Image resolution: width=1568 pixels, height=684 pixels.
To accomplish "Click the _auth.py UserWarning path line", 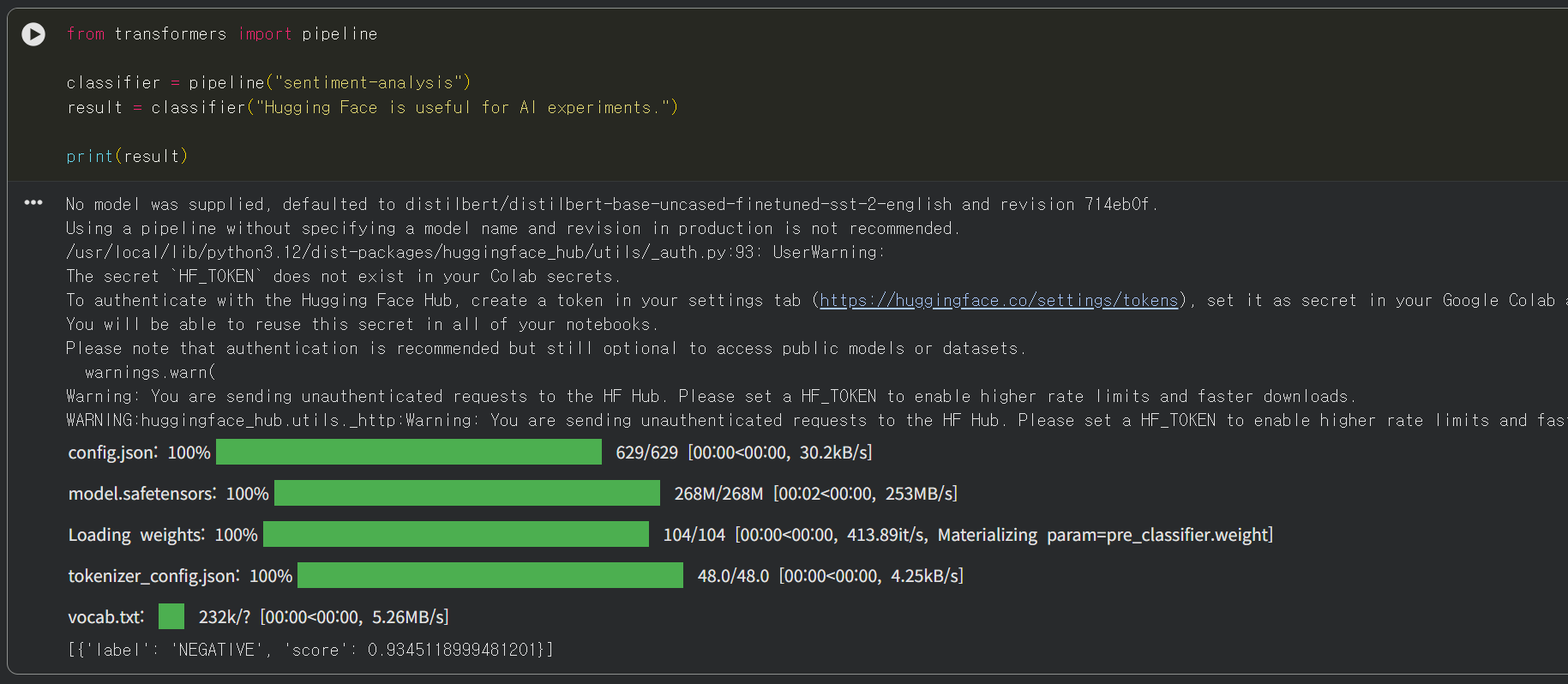I will coord(476,253).
